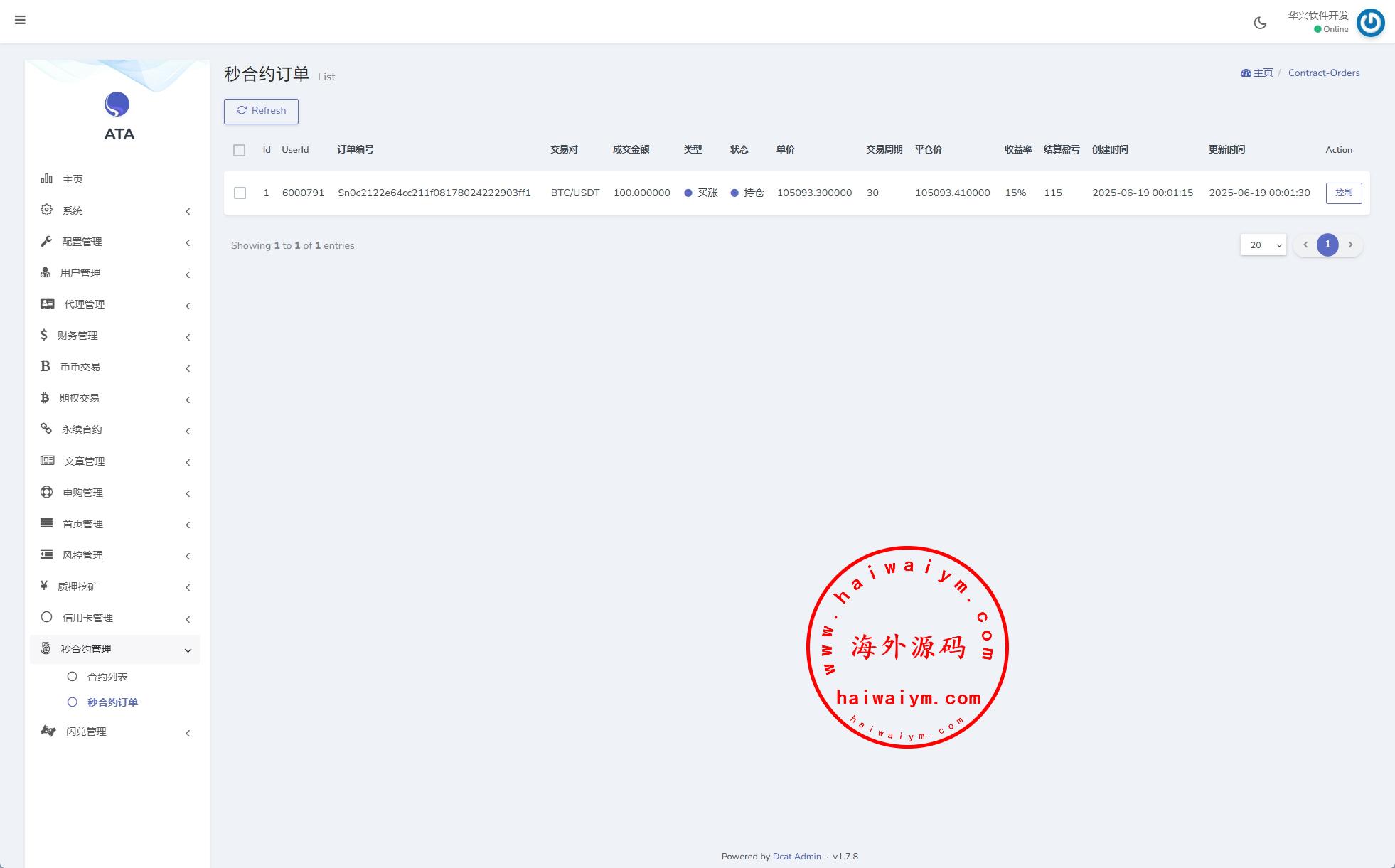Click the 主页 bar chart icon

pyautogui.click(x=46, y=178)
